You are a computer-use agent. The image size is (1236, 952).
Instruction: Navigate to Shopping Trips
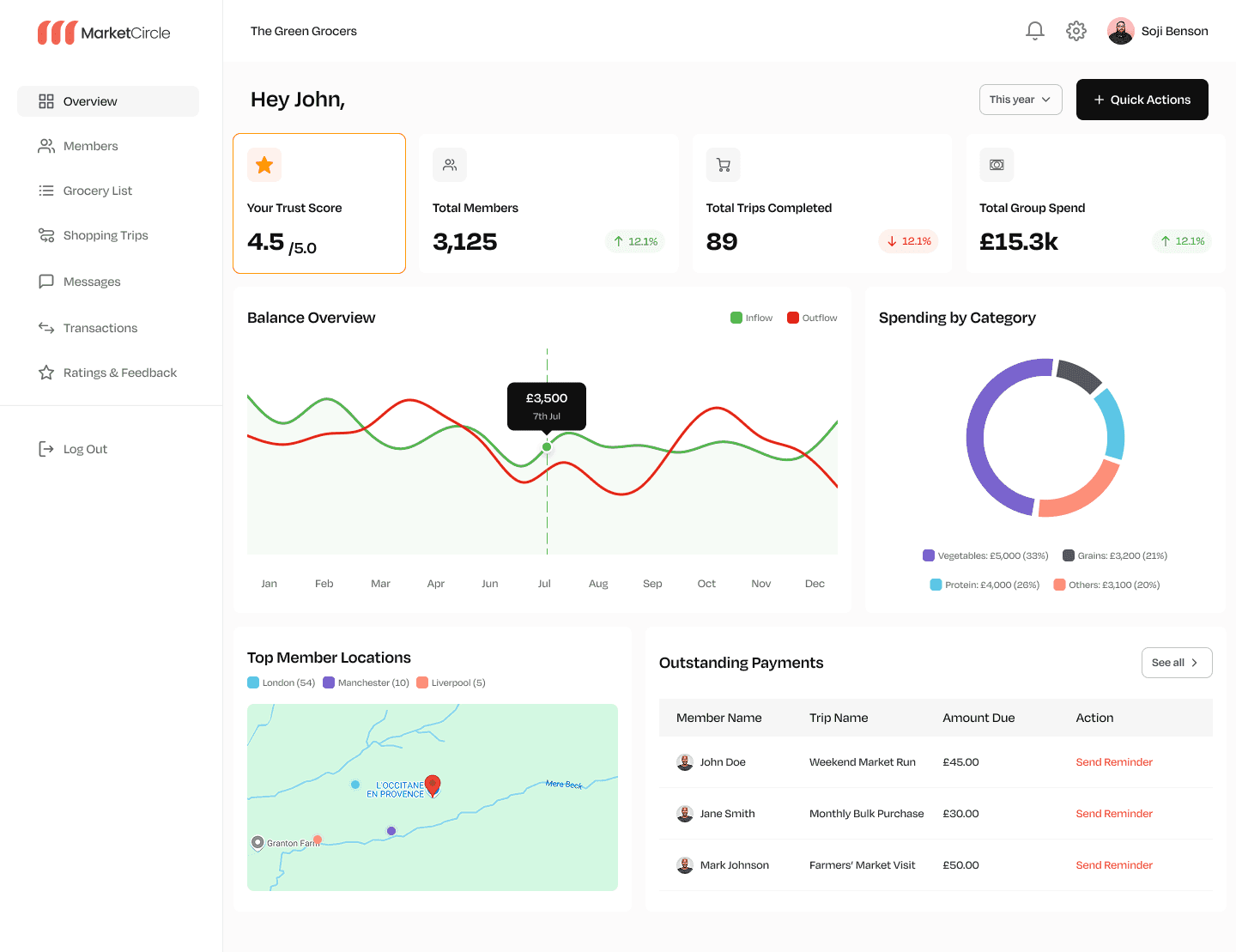(x=108, y=235)
